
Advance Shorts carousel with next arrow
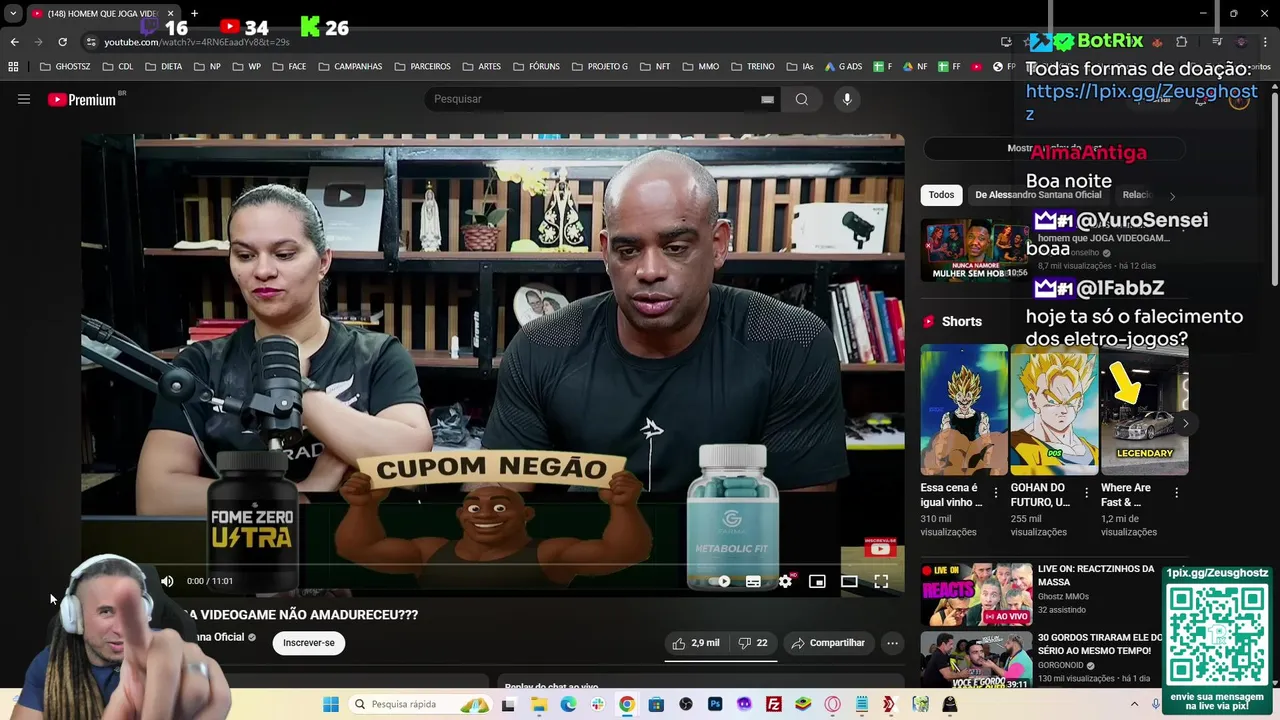coord(1185,423)
